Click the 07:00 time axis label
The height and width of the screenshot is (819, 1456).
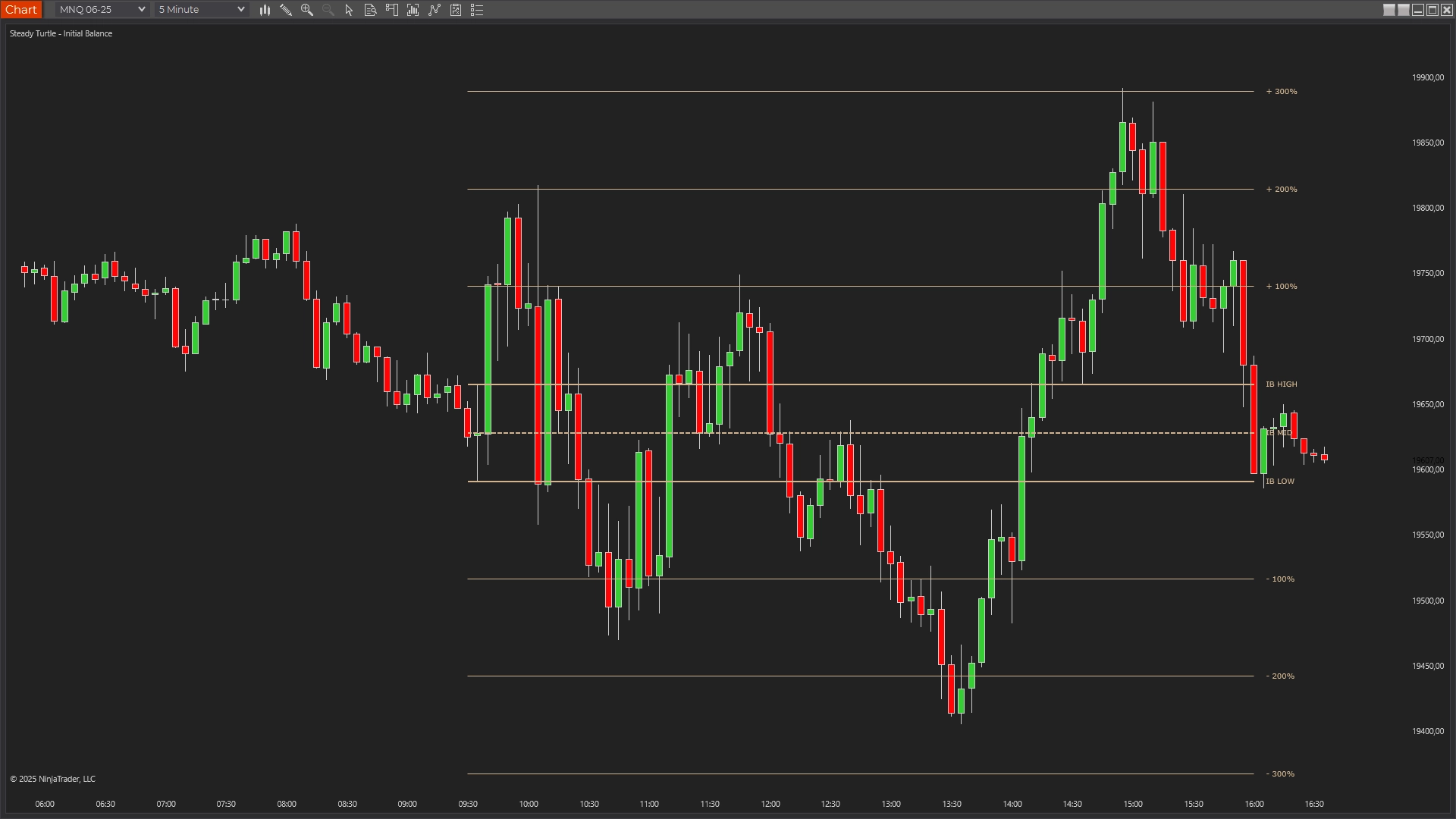tap(166, 804)
